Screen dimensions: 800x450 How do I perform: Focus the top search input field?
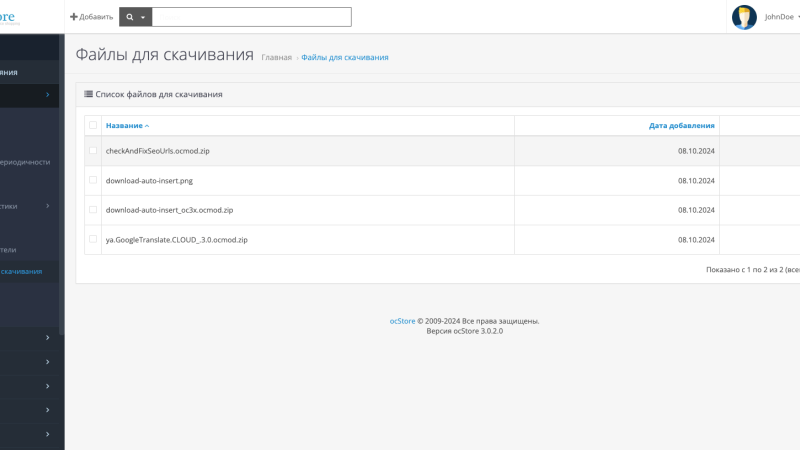tap(252, 17)
